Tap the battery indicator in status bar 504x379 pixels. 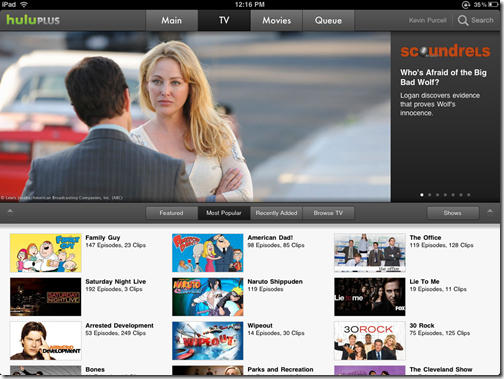pyautogui.click(x=493, y=5)
